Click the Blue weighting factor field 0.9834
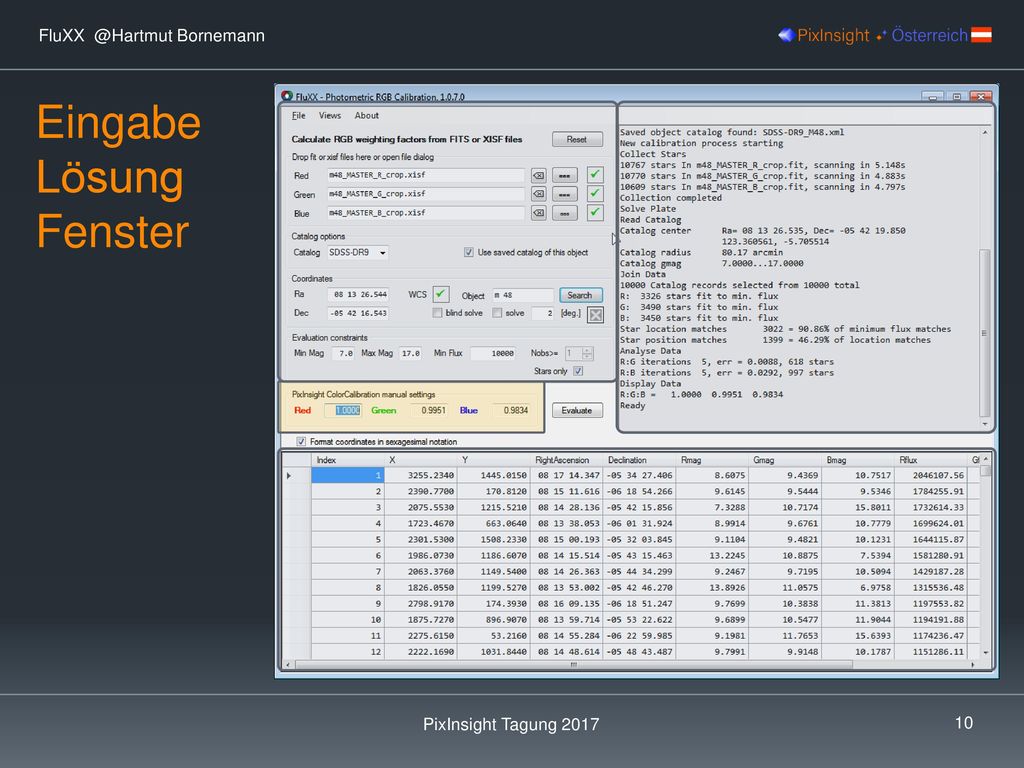1024x768 pixels. [511, 410]
